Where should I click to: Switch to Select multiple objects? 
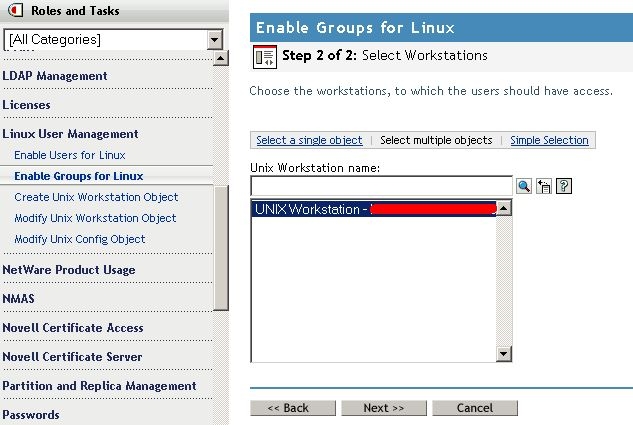436,140
